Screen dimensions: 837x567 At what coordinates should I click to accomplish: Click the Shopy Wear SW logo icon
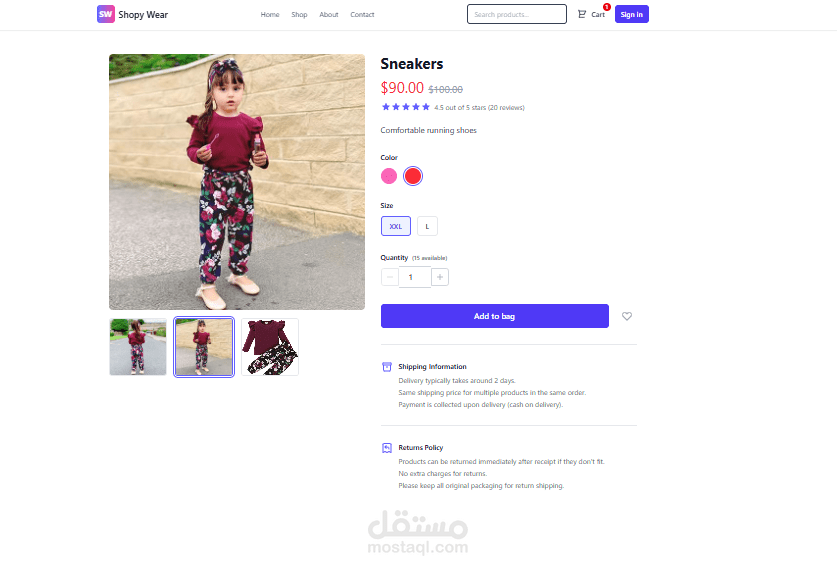pos(106,14)
